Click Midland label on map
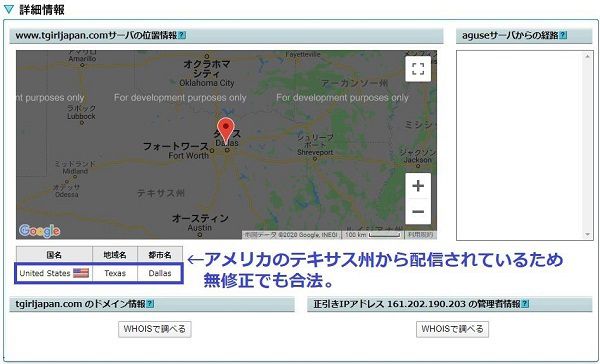The width and height of the screenshot is (600, 364). (75, 171)
